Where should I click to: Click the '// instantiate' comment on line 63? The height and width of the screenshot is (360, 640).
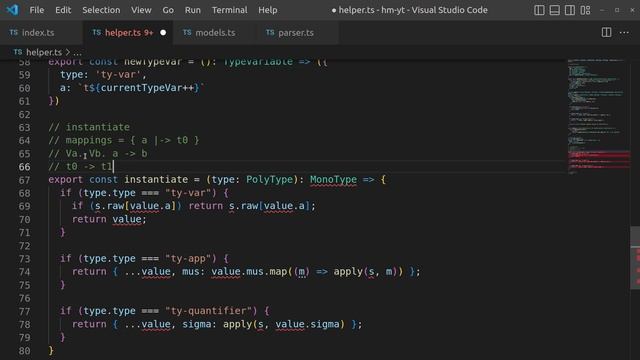(x=89, y=127)
